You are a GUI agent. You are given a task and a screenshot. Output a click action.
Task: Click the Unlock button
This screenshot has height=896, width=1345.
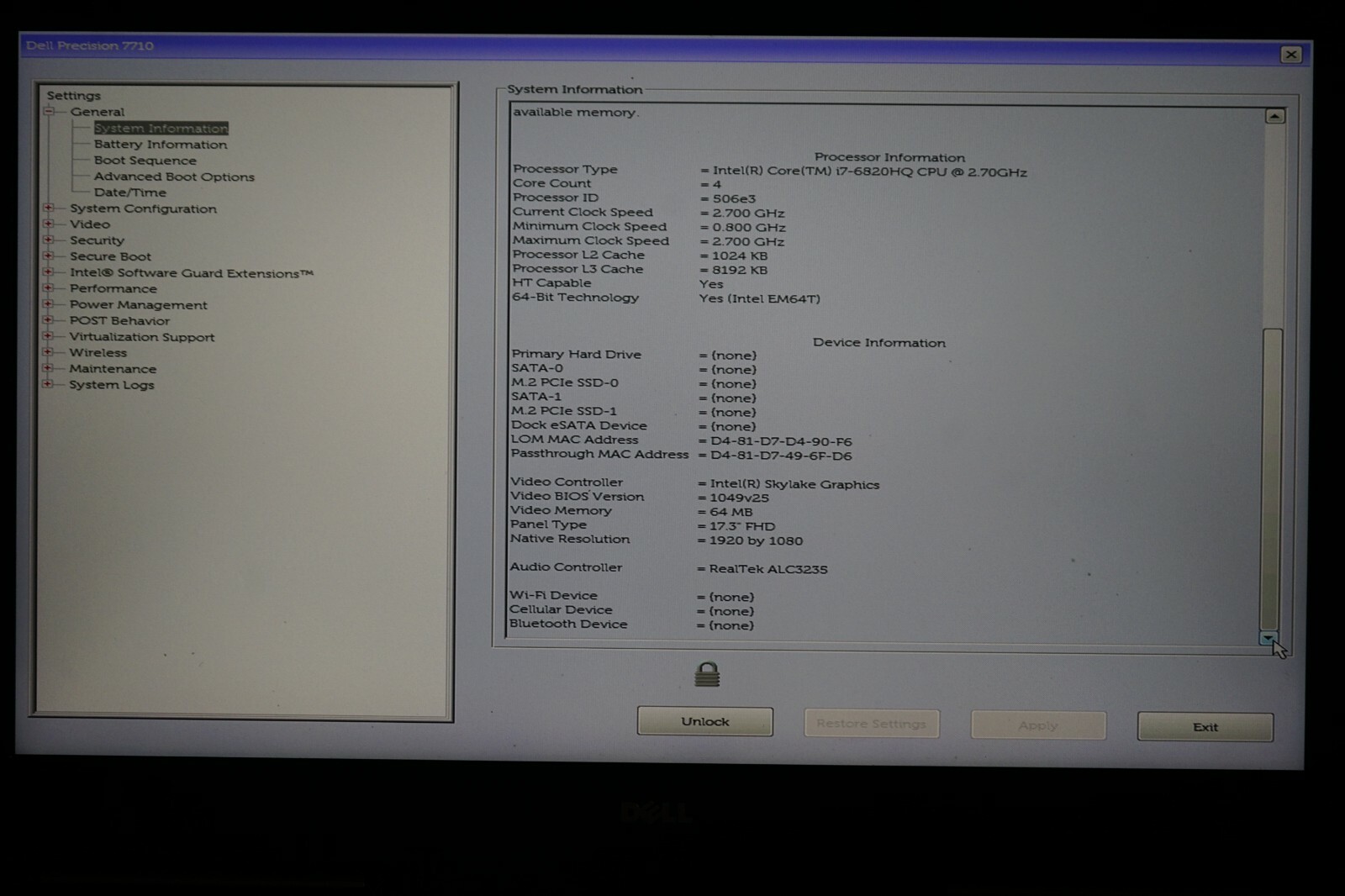(x=704, y=721)
